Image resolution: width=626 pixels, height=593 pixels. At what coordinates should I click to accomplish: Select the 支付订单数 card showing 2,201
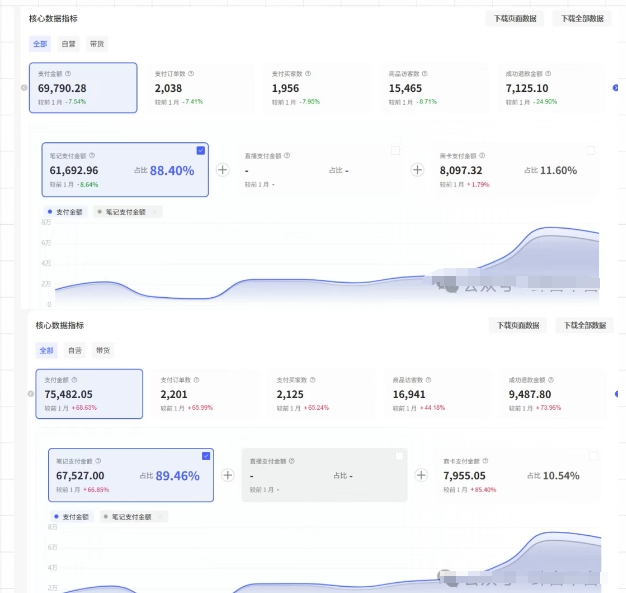coord(210,394)
